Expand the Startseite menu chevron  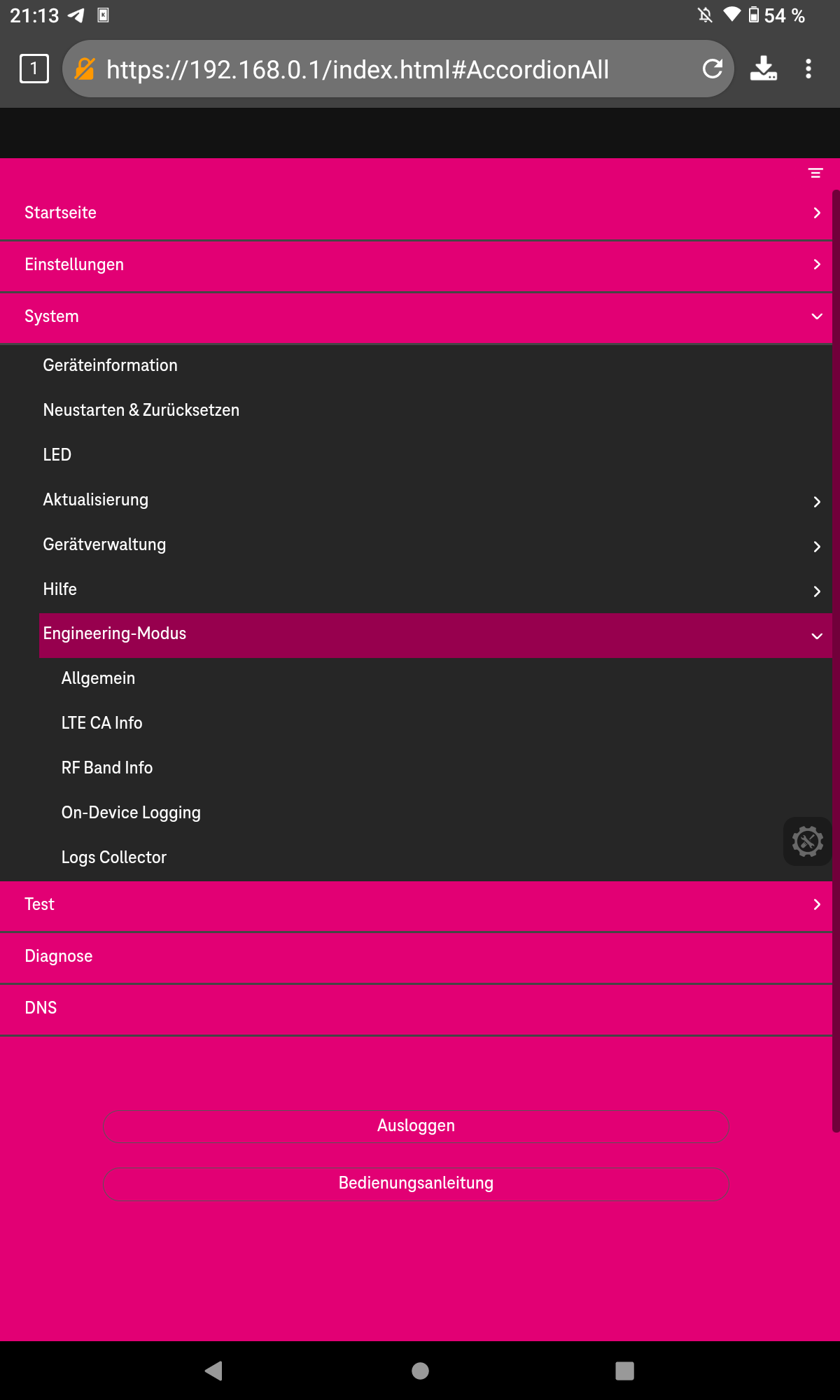(816, 213)
